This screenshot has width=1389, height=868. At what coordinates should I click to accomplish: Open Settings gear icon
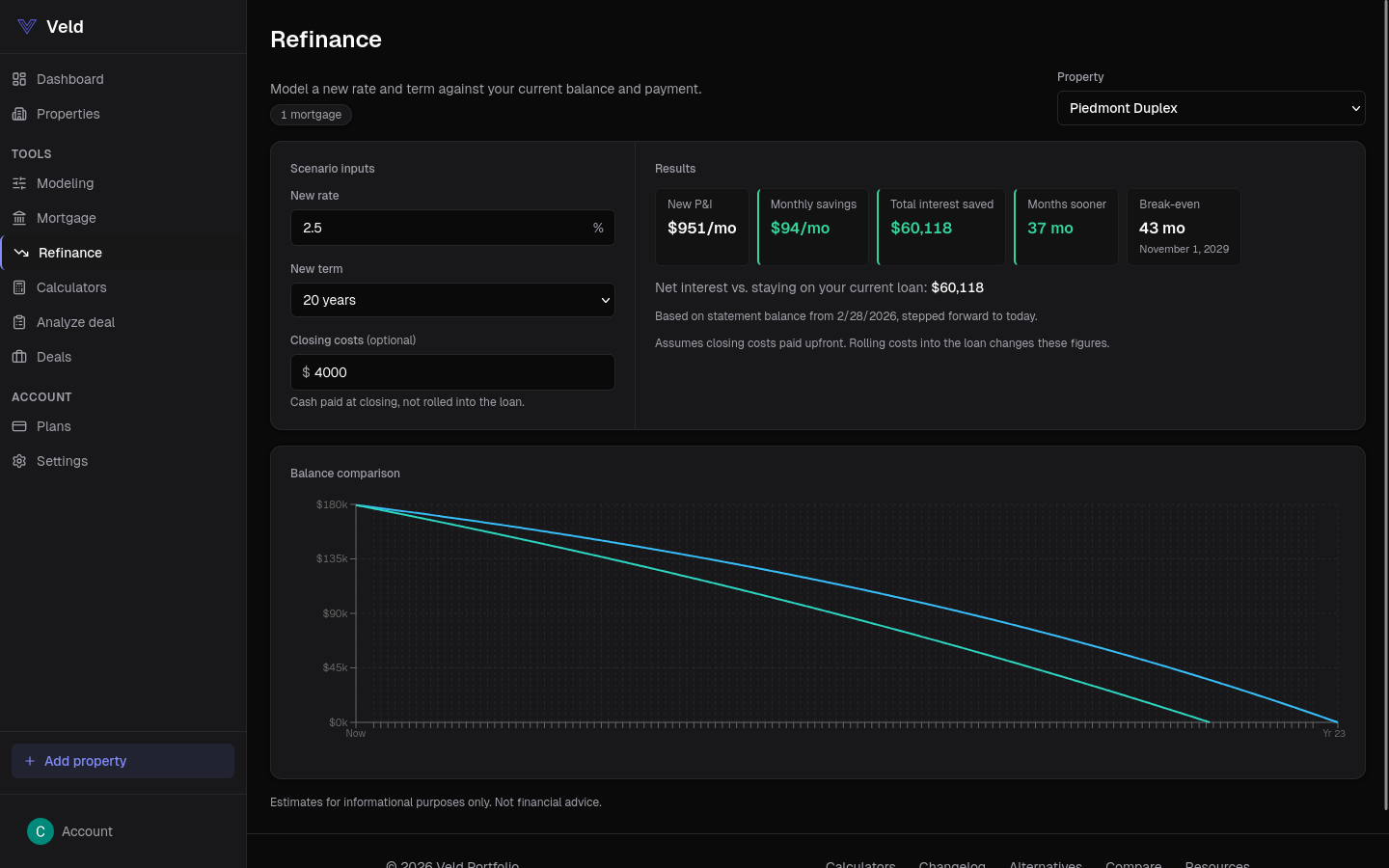point(19,461)
